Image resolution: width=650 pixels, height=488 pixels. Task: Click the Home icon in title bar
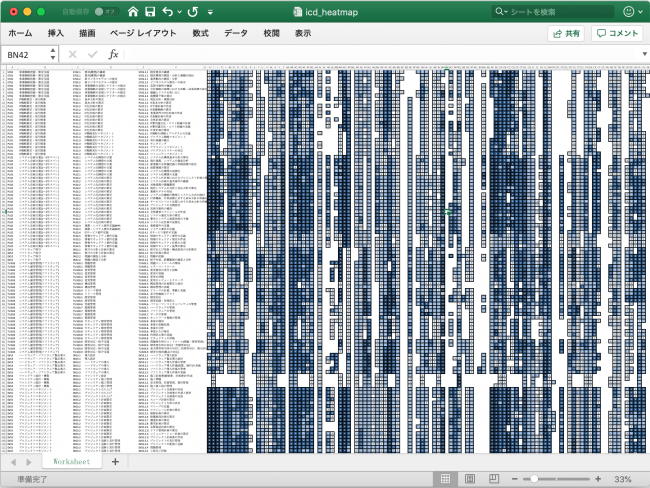(x=132, y=11)
